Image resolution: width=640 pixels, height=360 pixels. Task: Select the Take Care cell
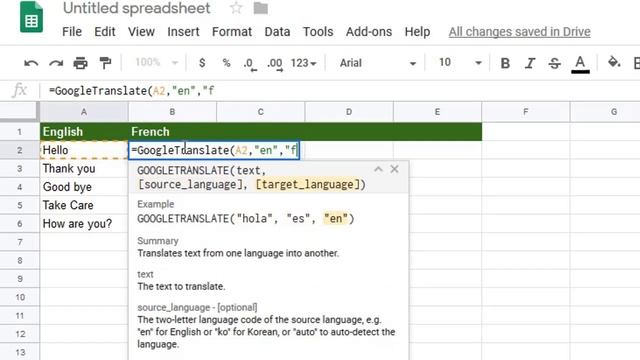tap(84, 205)
